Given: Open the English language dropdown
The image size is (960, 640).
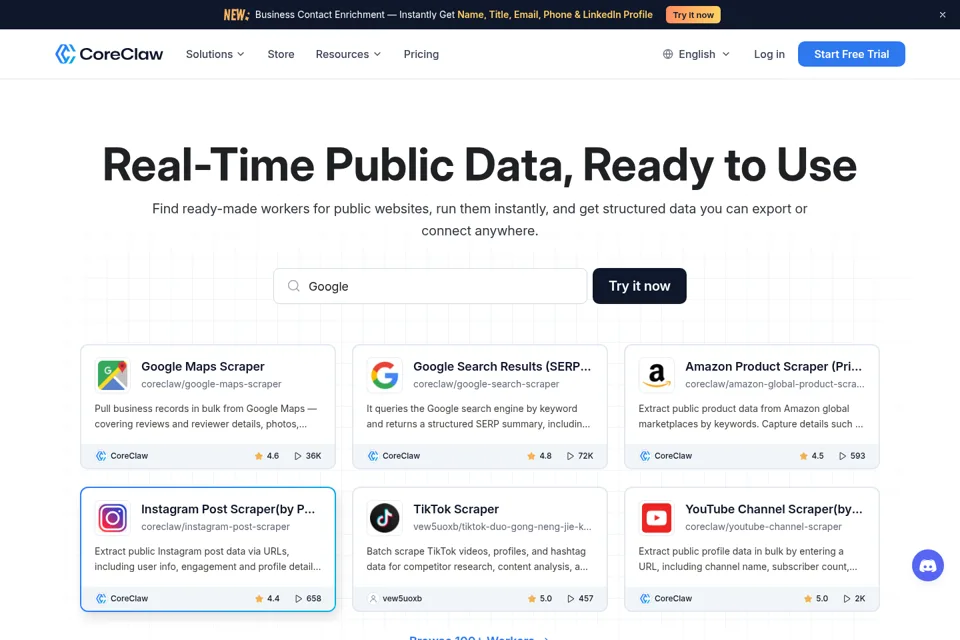Looking at the screenshot, I should click(x=696, y=54).
